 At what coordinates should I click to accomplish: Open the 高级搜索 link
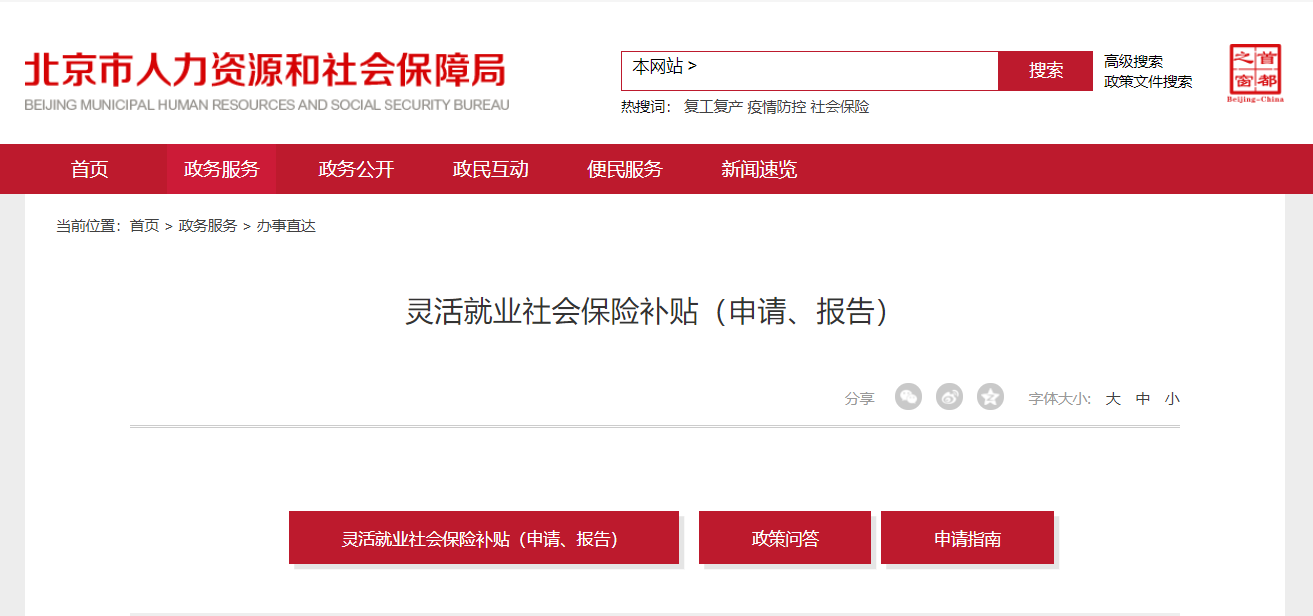click(x=1133, y=62)
